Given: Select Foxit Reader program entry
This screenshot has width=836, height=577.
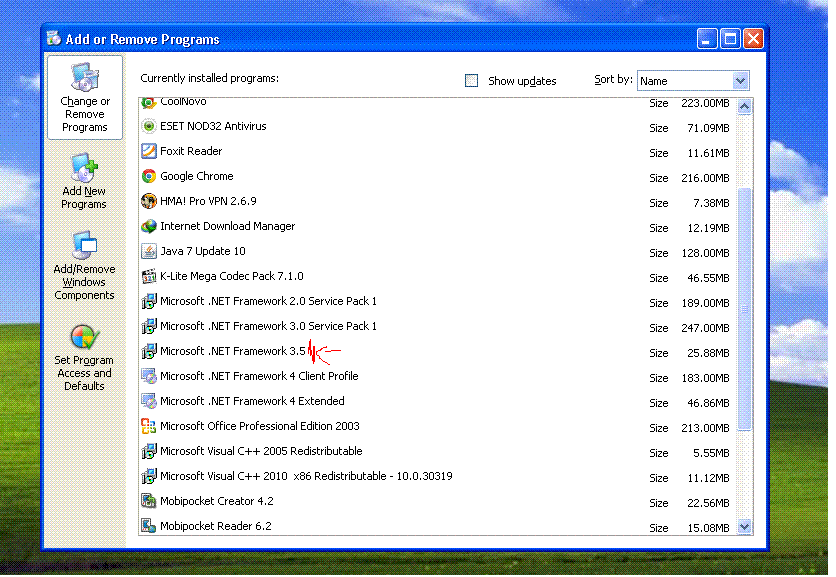Looking at the screenshot, I should pyautogui.click(x=437, y=152).
